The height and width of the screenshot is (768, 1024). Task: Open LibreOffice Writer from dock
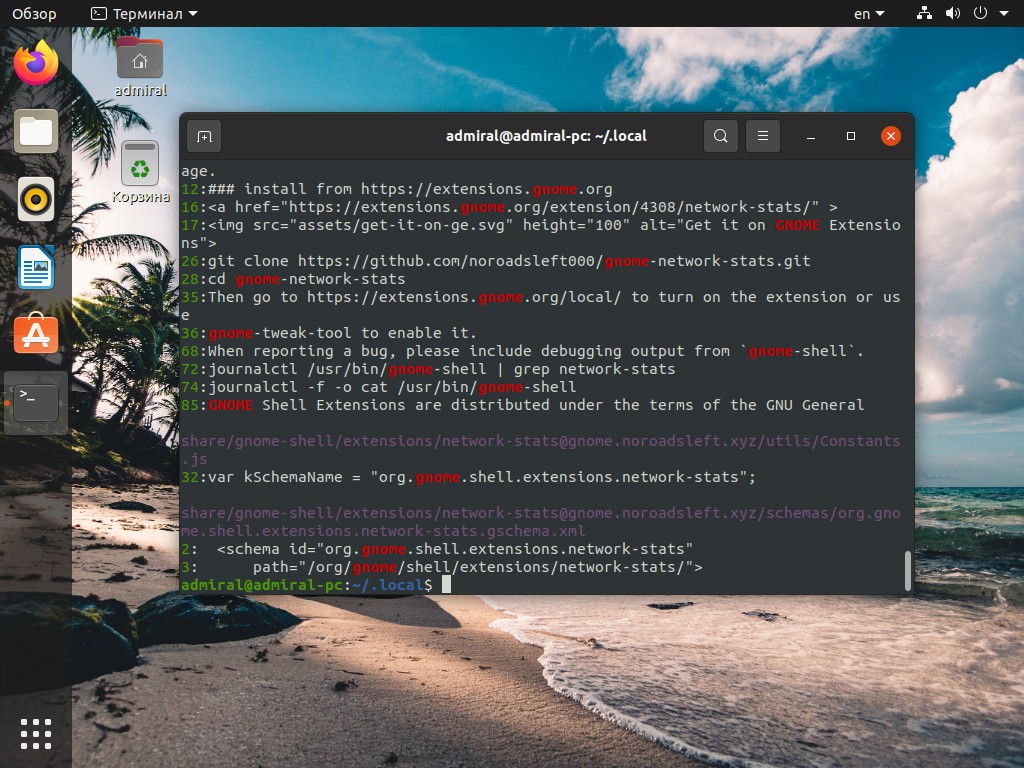pos(36,267)
